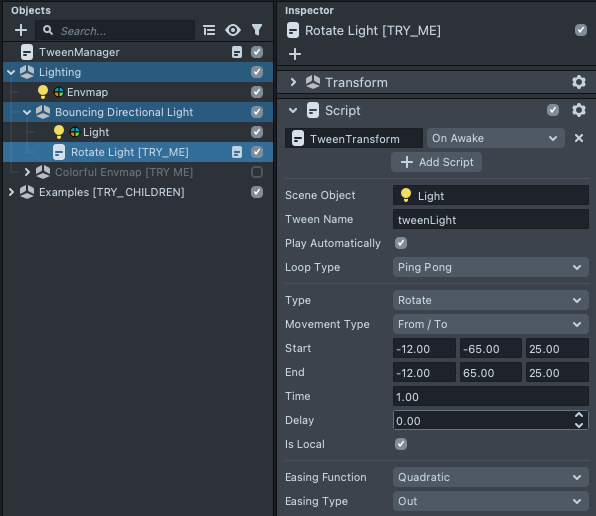This screenshot has width=596, height=516.
Task: Click the TweenManager script object icon
Action: coord(27,52)
